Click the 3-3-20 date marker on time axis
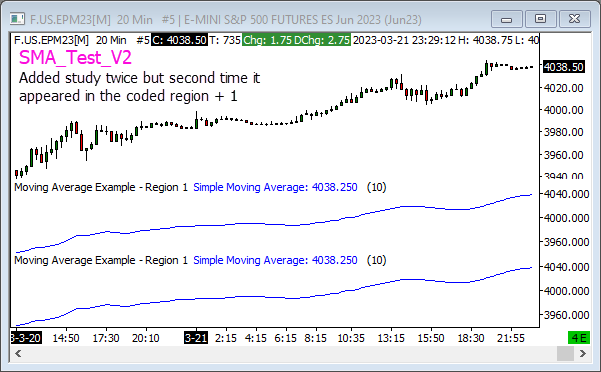This screenshot has width=601, height=372. 26,338
